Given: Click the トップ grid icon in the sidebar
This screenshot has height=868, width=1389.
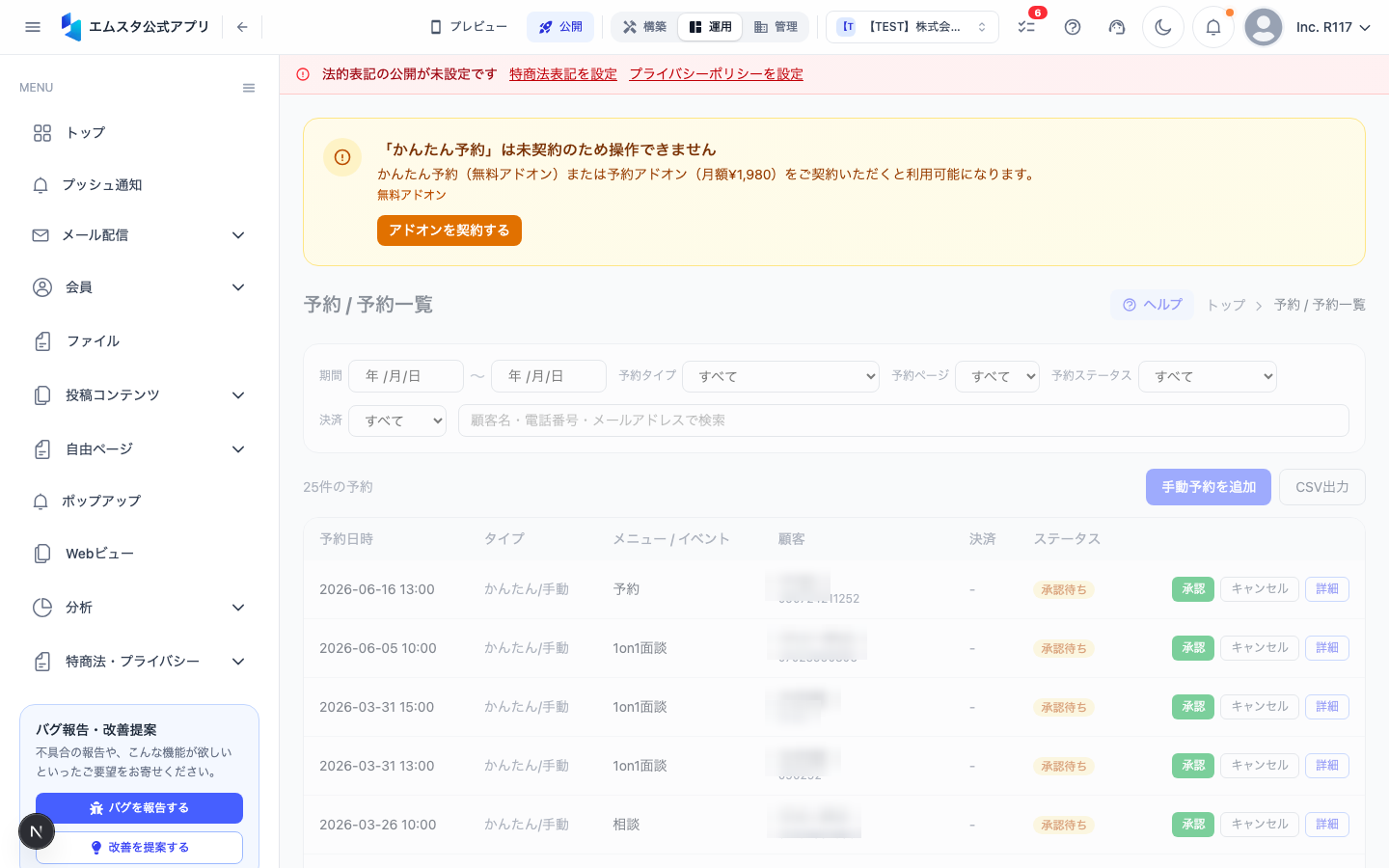Looking at the screenshot, I should (x=42, y=133).
